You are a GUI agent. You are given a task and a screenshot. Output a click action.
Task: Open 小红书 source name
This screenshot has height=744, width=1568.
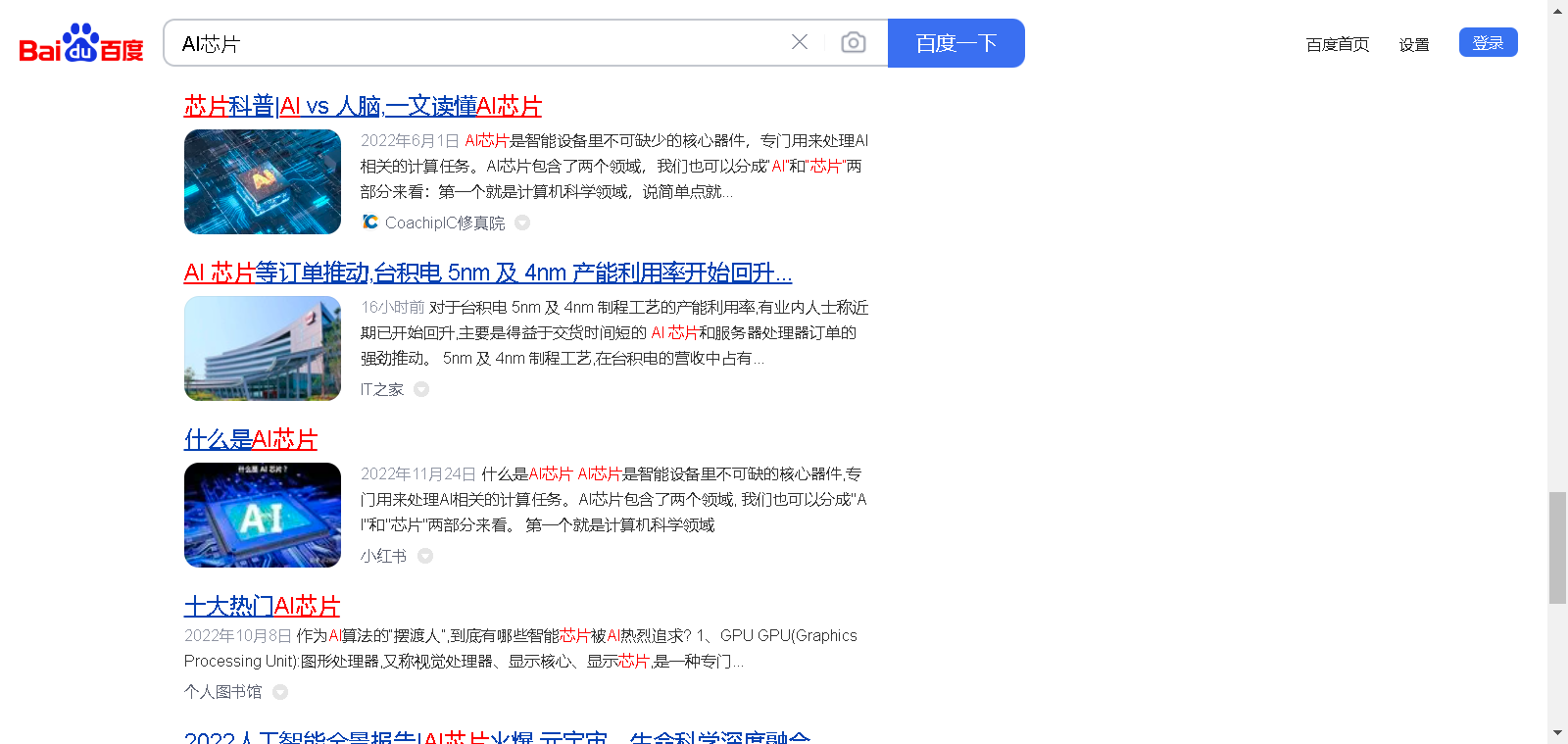click(x=383, y=556)
